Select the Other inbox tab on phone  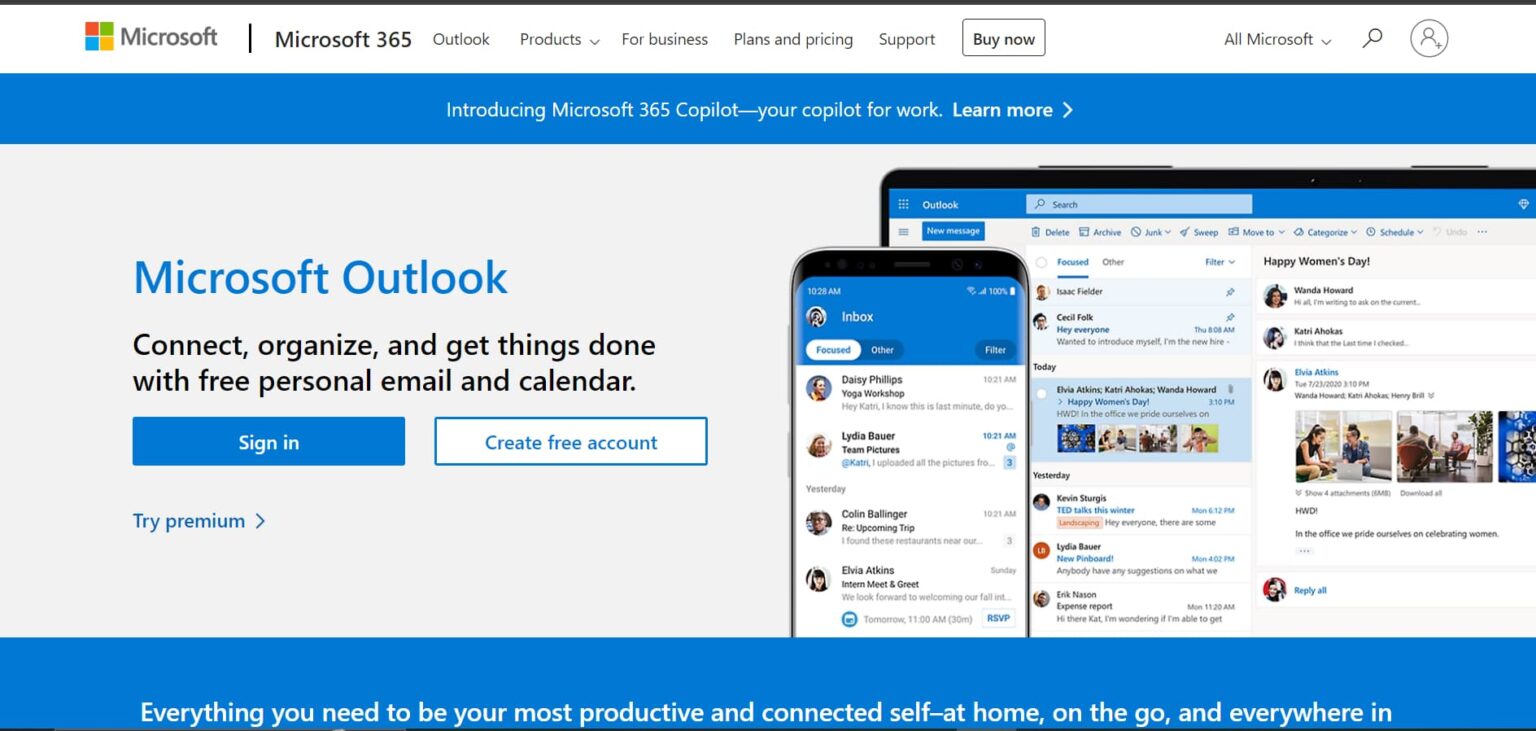point(883,349)
